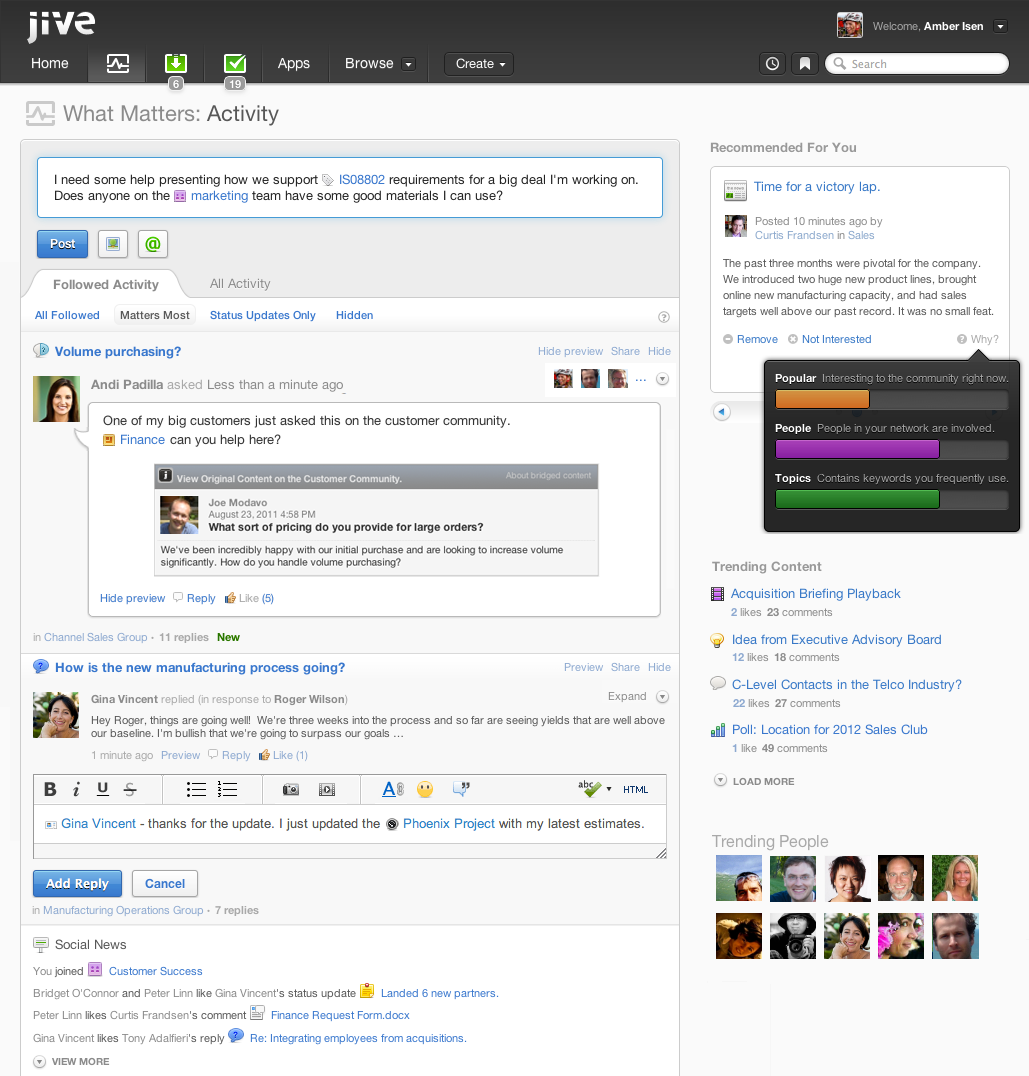This screenshot has width=1029, height=1076.
Task: Toggle Hide preview on Volume purchasing post
Action: click(x=570, y=351)
